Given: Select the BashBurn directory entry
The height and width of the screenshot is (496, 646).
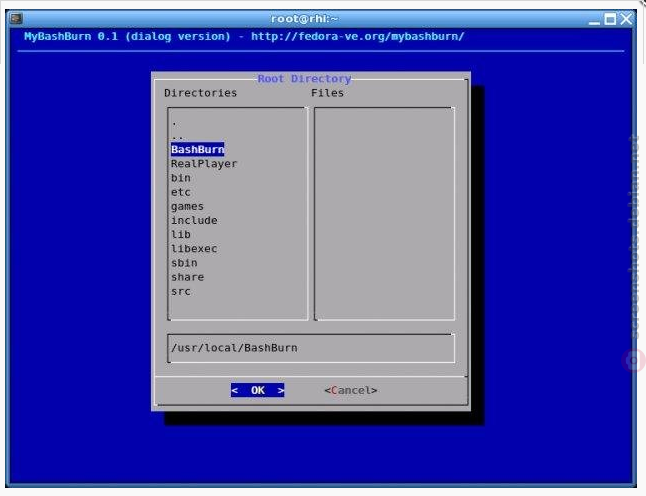Looking at the screenshot, I should tap(197, 149).
